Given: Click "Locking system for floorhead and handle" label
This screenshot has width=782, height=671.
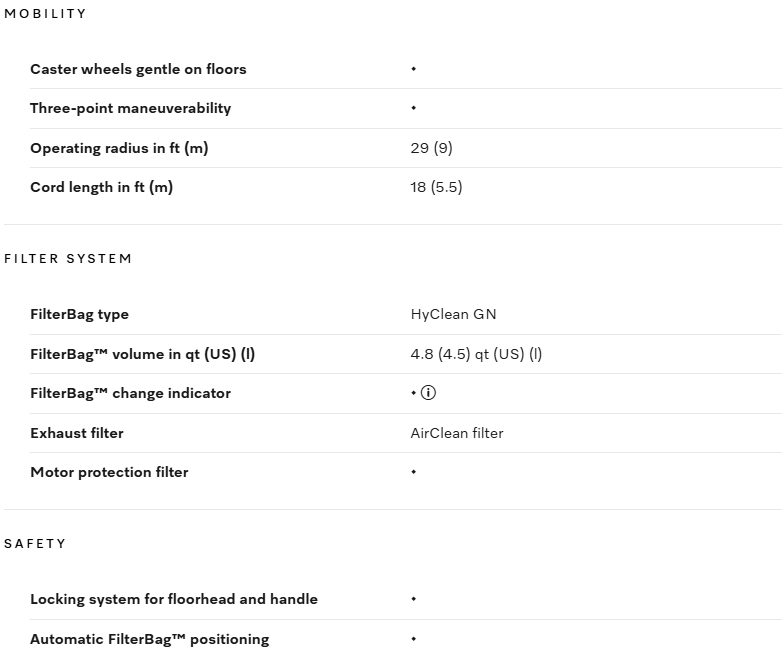Looking at the screenshot, I should [174, 599].
